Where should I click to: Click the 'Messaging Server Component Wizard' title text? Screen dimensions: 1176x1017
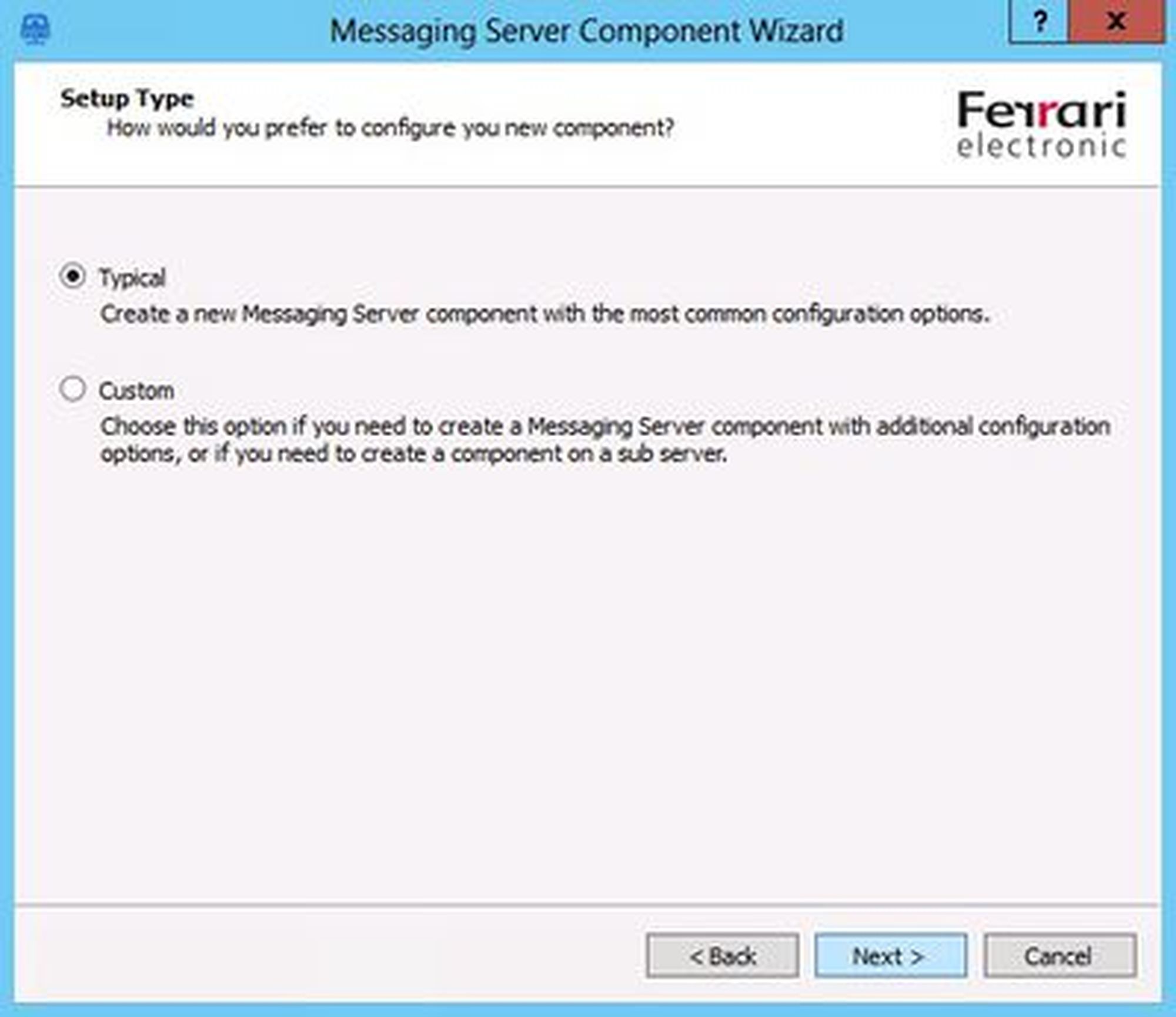click(586, 31)
